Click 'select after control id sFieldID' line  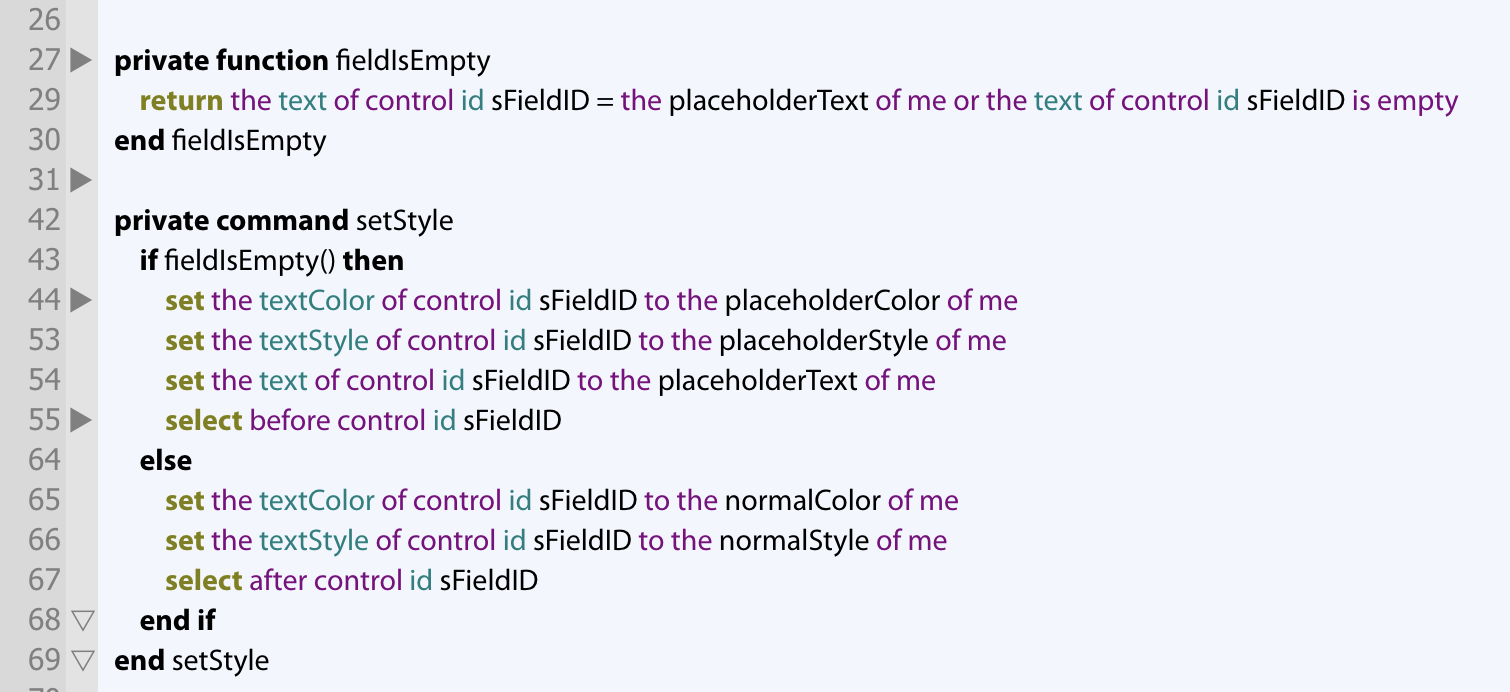point(351,581)
